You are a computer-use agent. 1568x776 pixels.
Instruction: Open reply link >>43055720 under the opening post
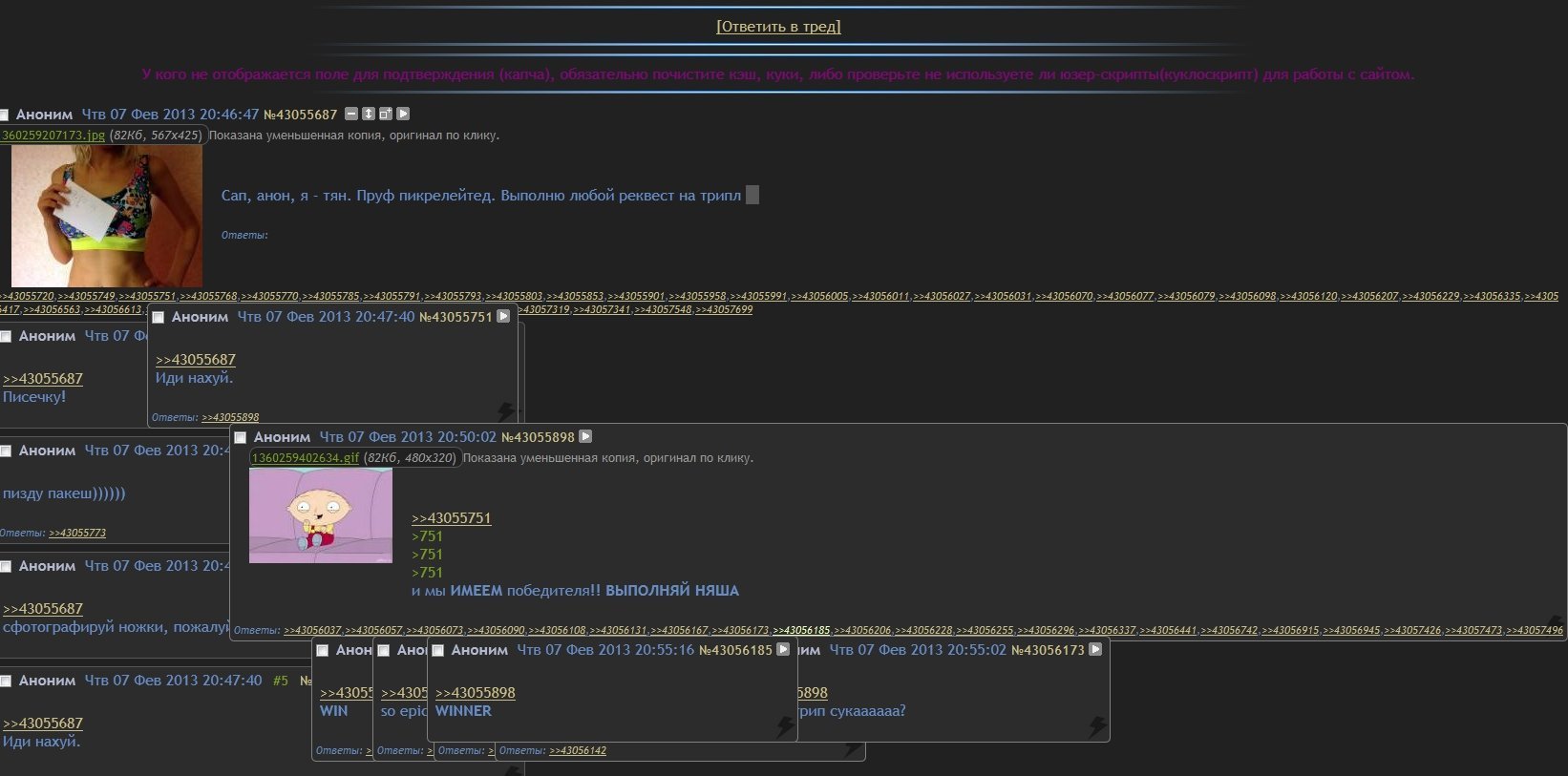[26, 297]
